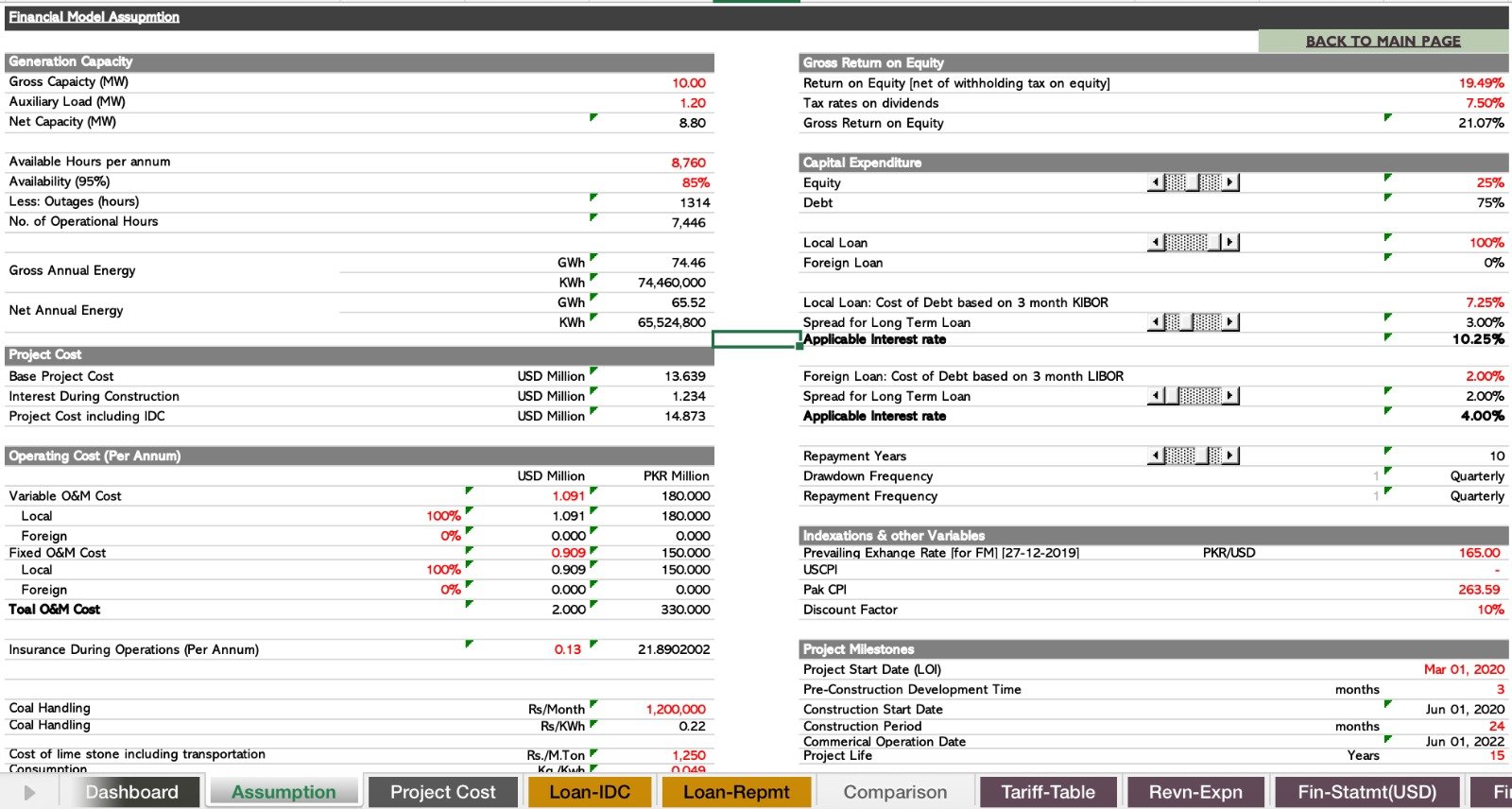
Task: Select Coal Handling Rs/Month value 1,200,000
Action: click(676, 709)
